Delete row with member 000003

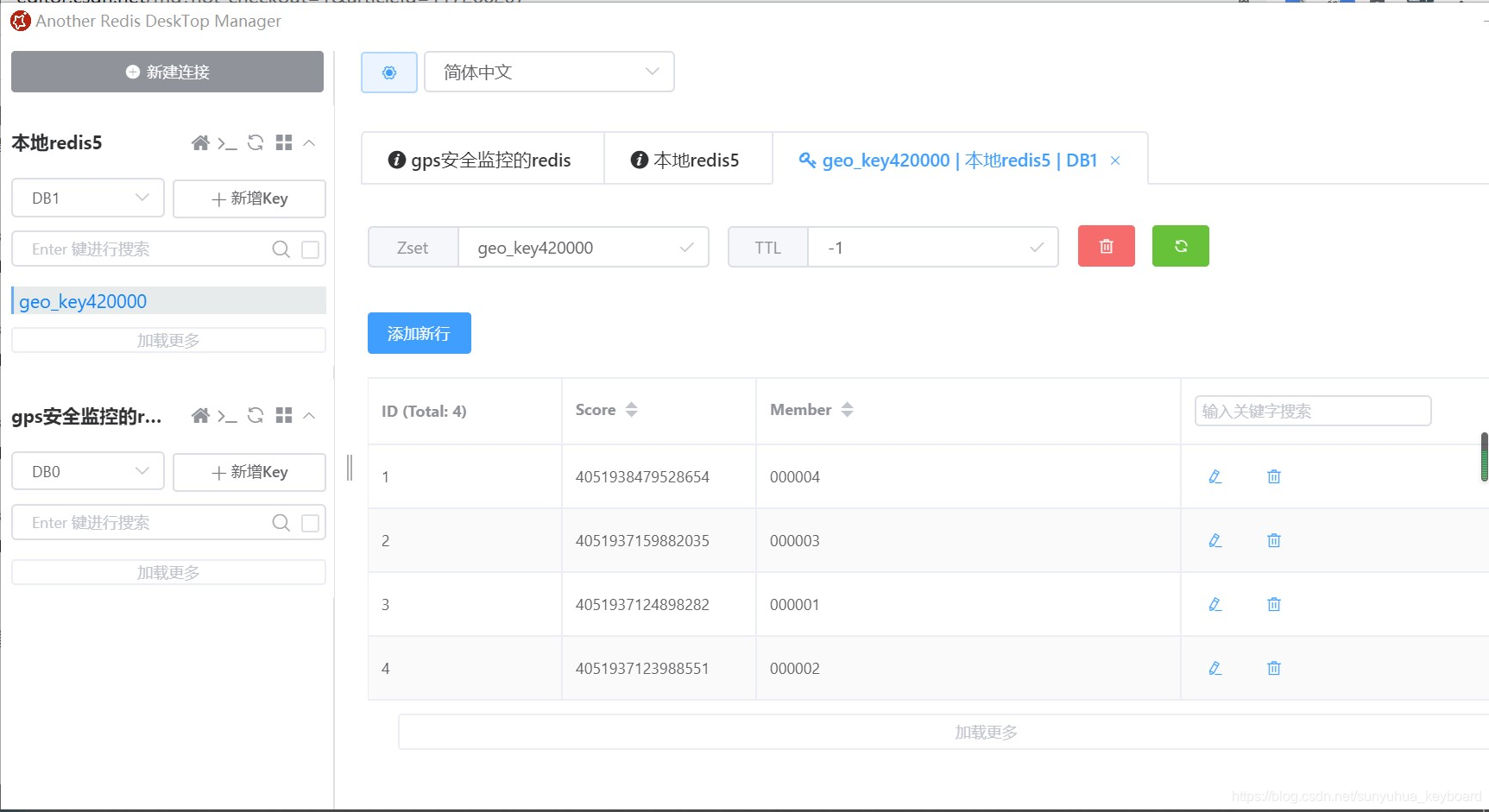coord(1274,540)
